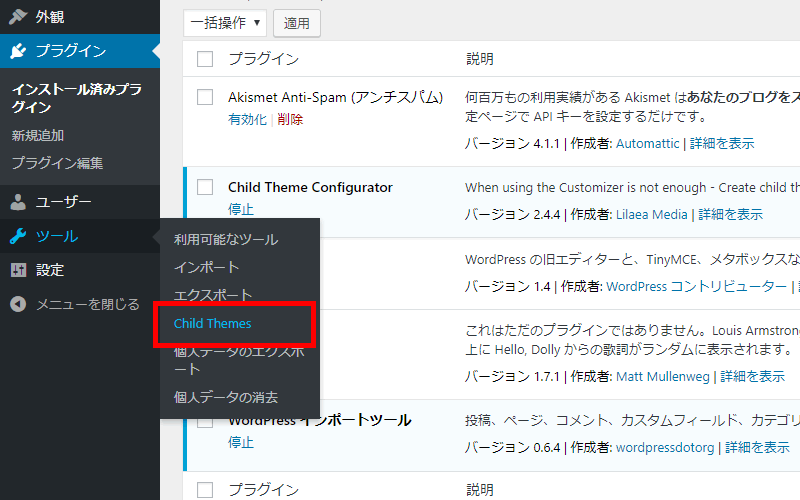Collapse the menu with the arrow icon
Viewport: 800px width, 500px height.
coord(18,304)
